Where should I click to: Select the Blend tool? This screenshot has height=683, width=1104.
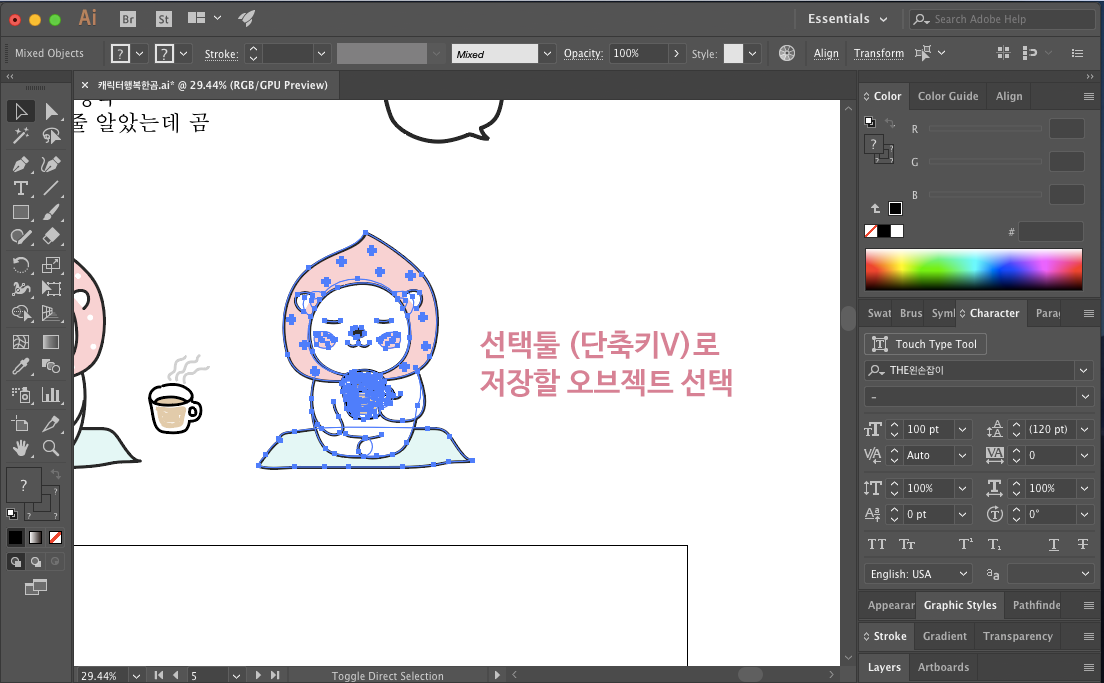point(51,366)
